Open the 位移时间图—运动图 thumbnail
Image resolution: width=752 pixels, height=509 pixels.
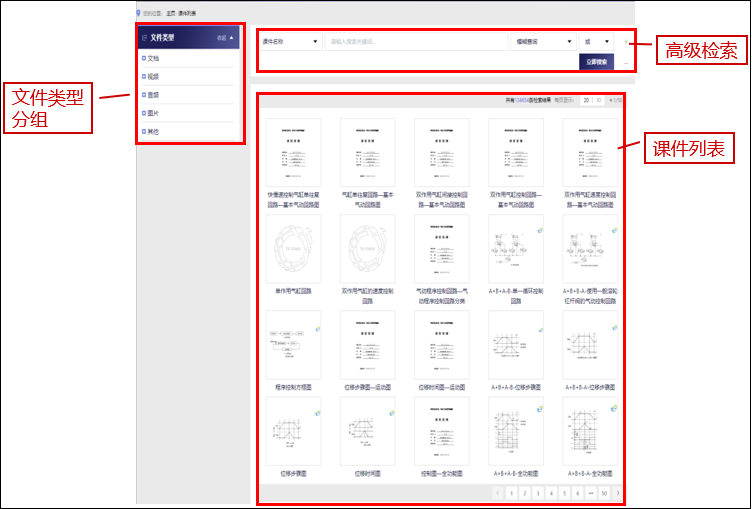[x=442, y=344]
